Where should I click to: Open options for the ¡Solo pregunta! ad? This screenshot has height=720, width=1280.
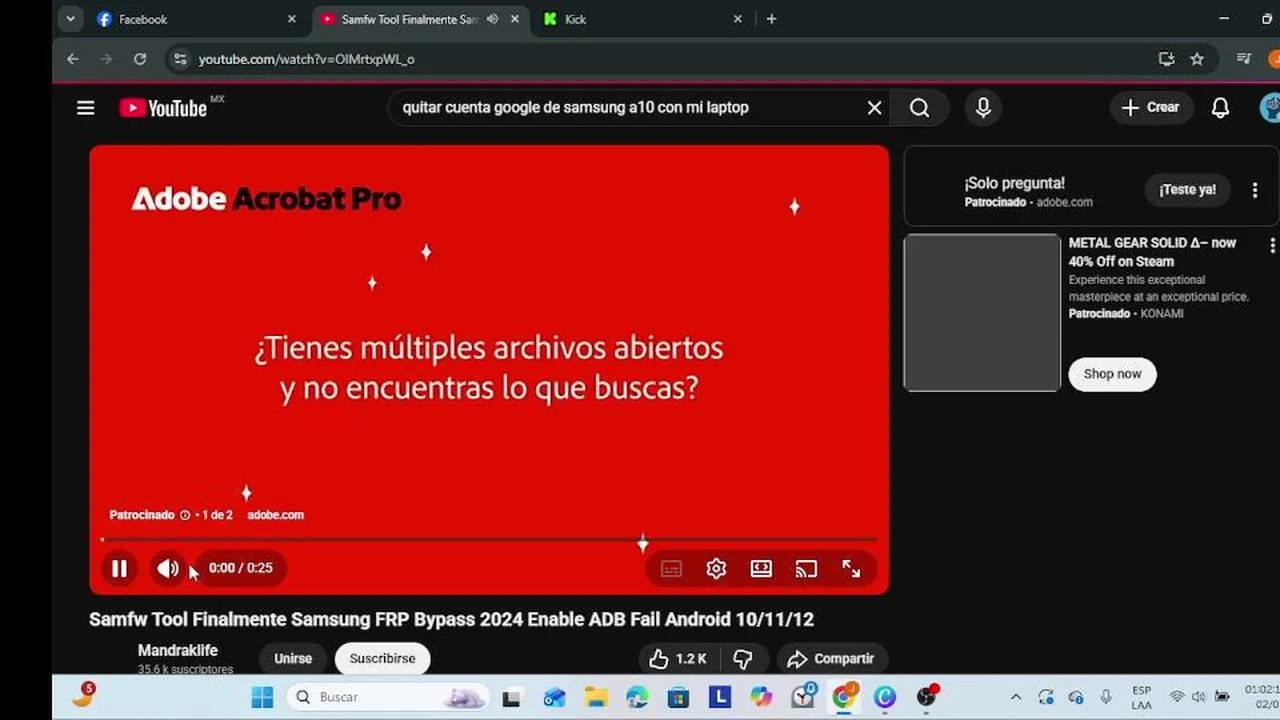click(1255, 190)
